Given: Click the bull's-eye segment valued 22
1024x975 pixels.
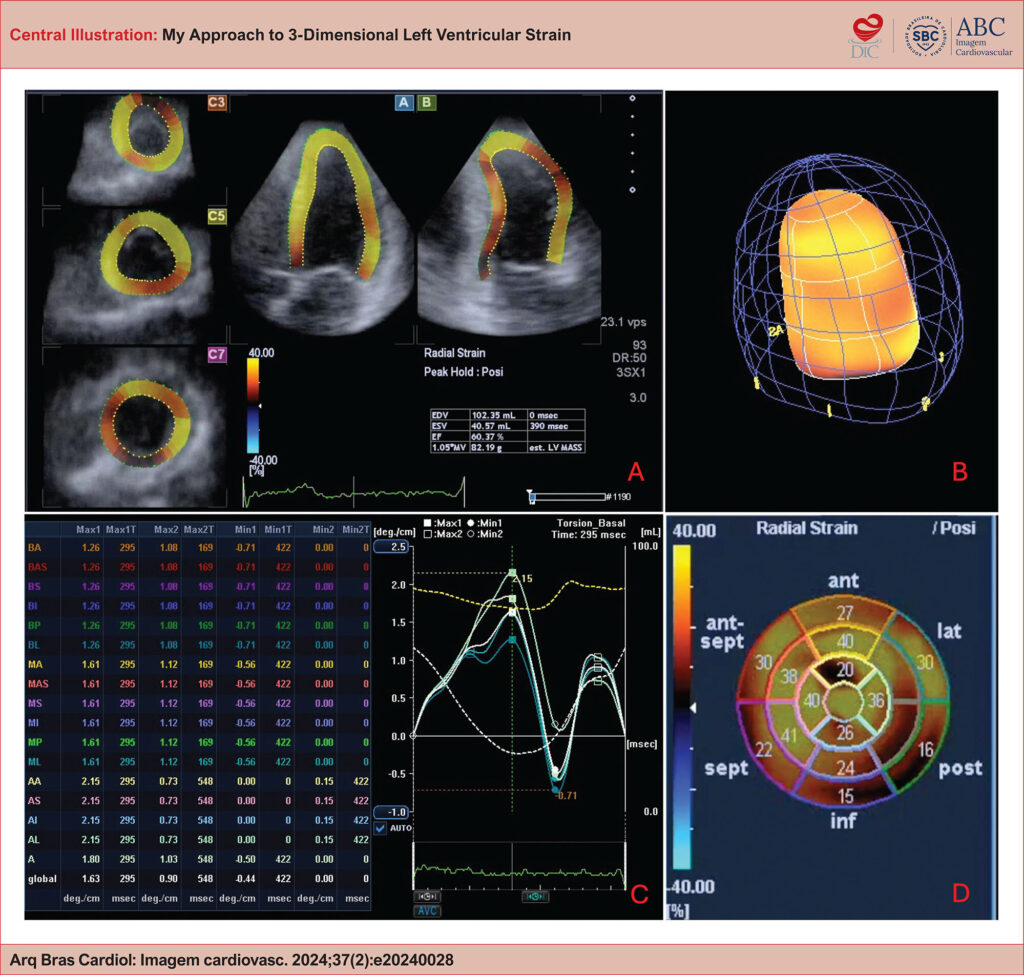Looking at the screenshot, I should 763,749.
